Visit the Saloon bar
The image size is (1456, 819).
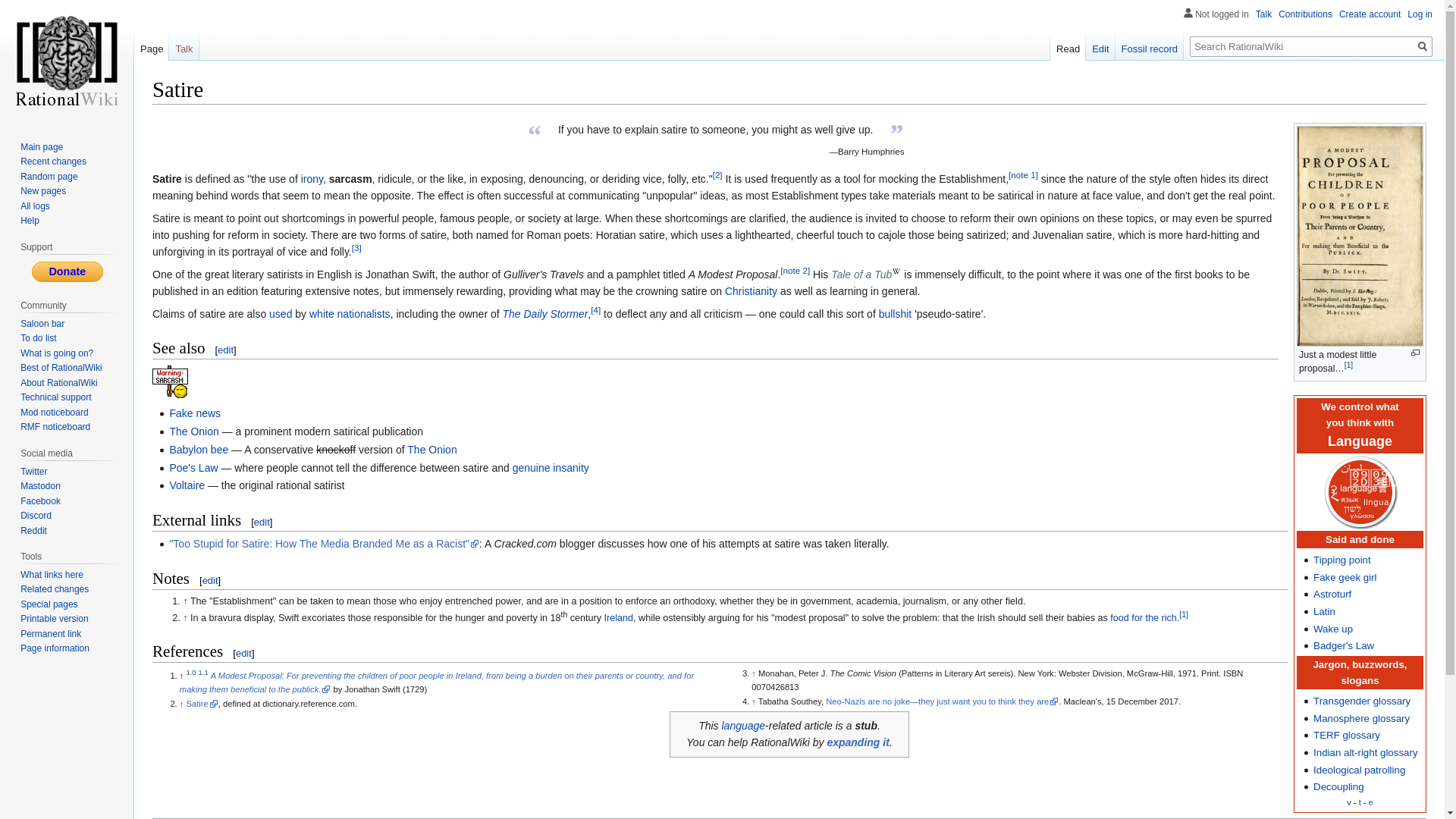(42, 324)
